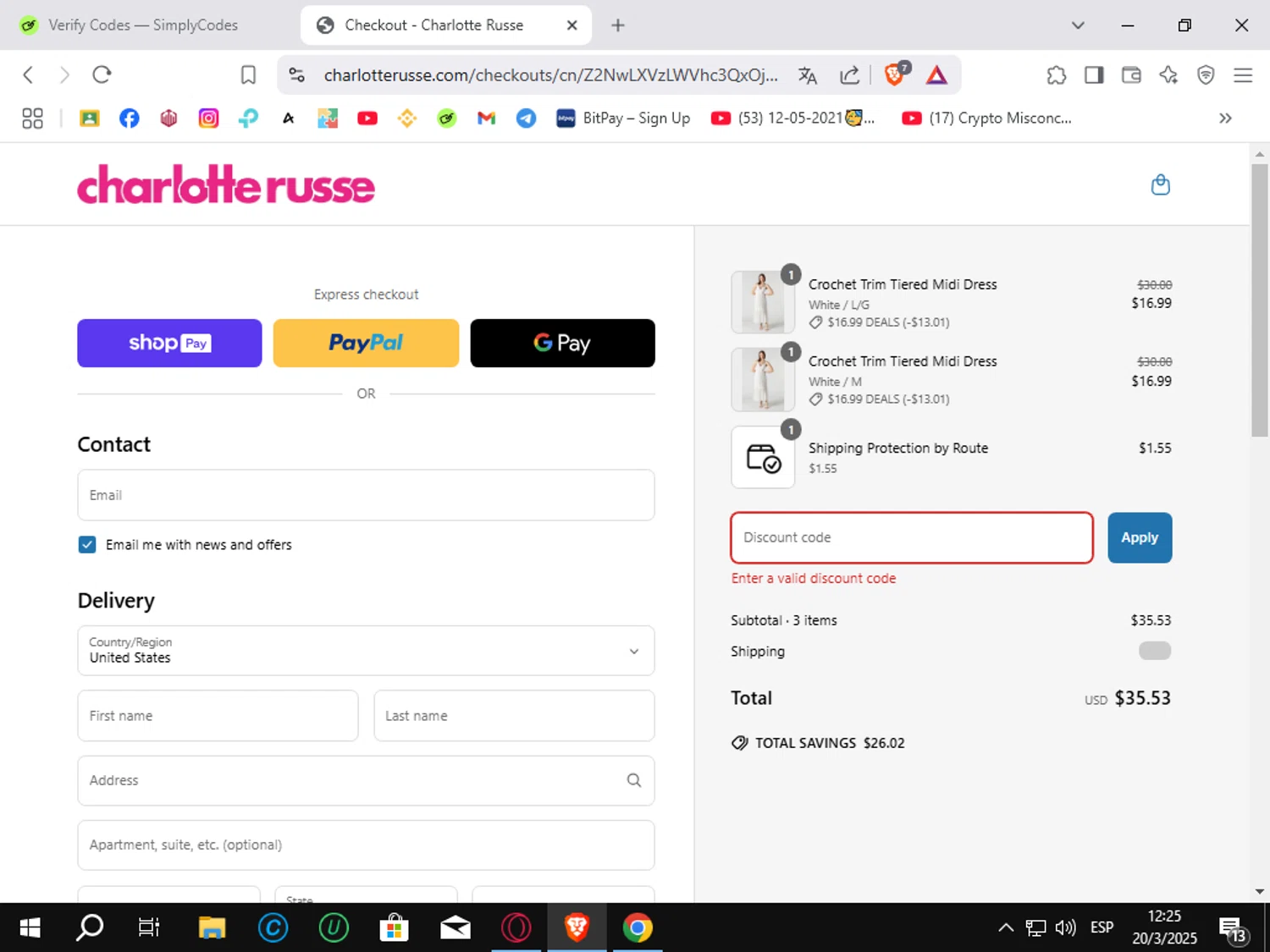Image resolution: width=1270 pixels, height=952 pixels.
Task: Open Microsoft Store from the taskbar
Action: pos(394,927)
